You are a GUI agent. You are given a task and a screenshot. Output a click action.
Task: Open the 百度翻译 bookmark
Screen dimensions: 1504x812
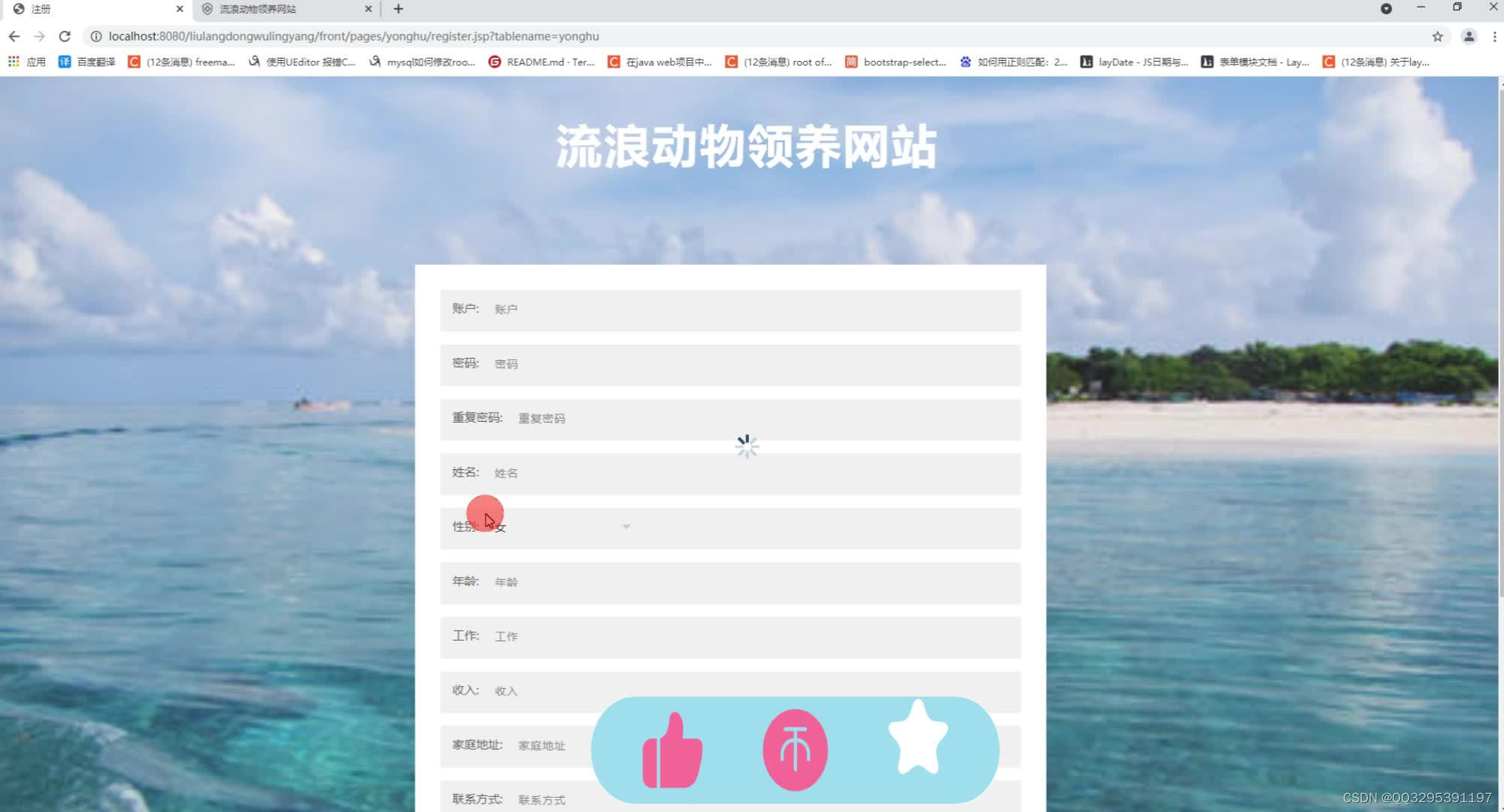87,62
